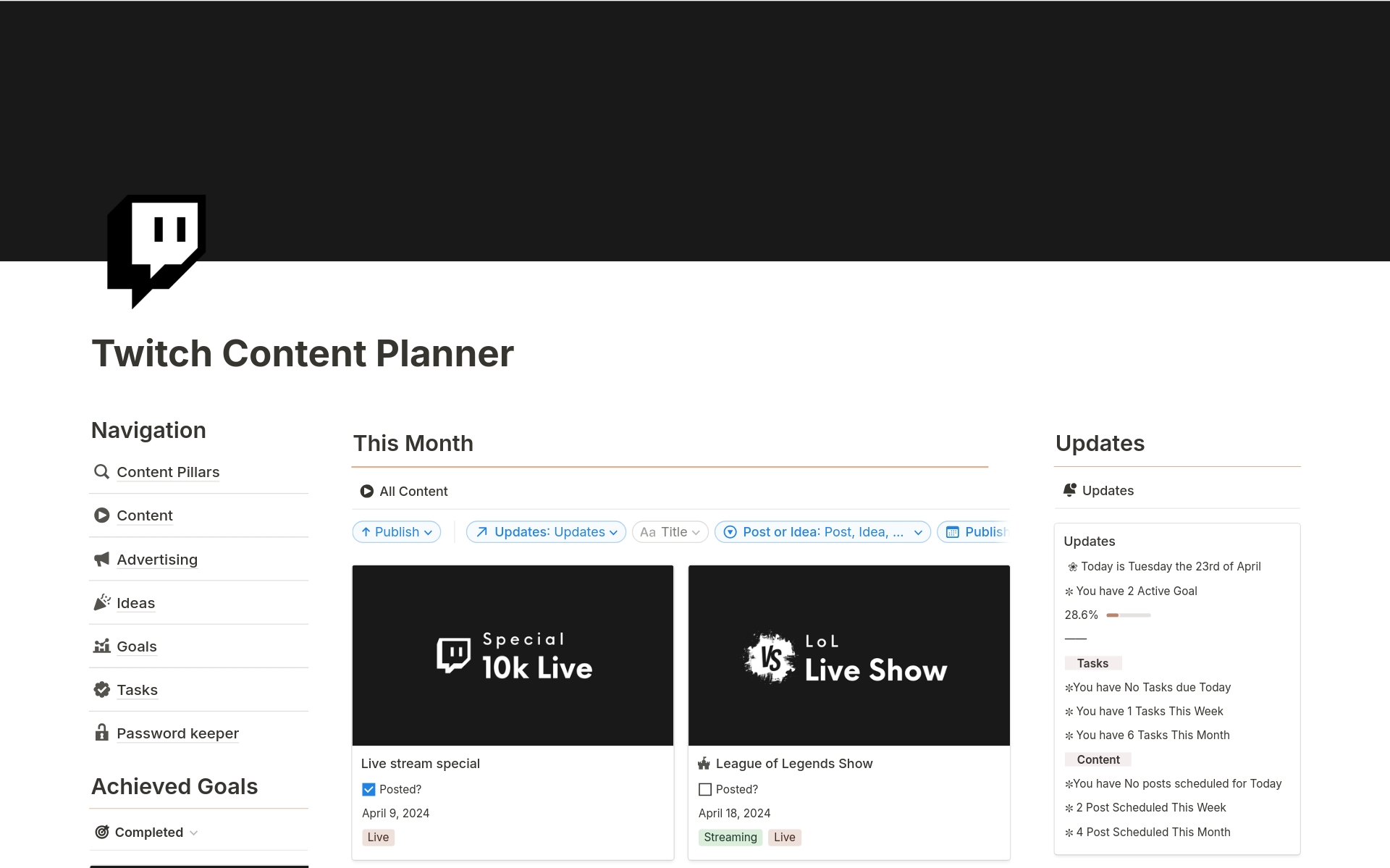Screen dimensions: 1390x868
Task: Click the chart icon beside Goals
Action: coord(101,646)
